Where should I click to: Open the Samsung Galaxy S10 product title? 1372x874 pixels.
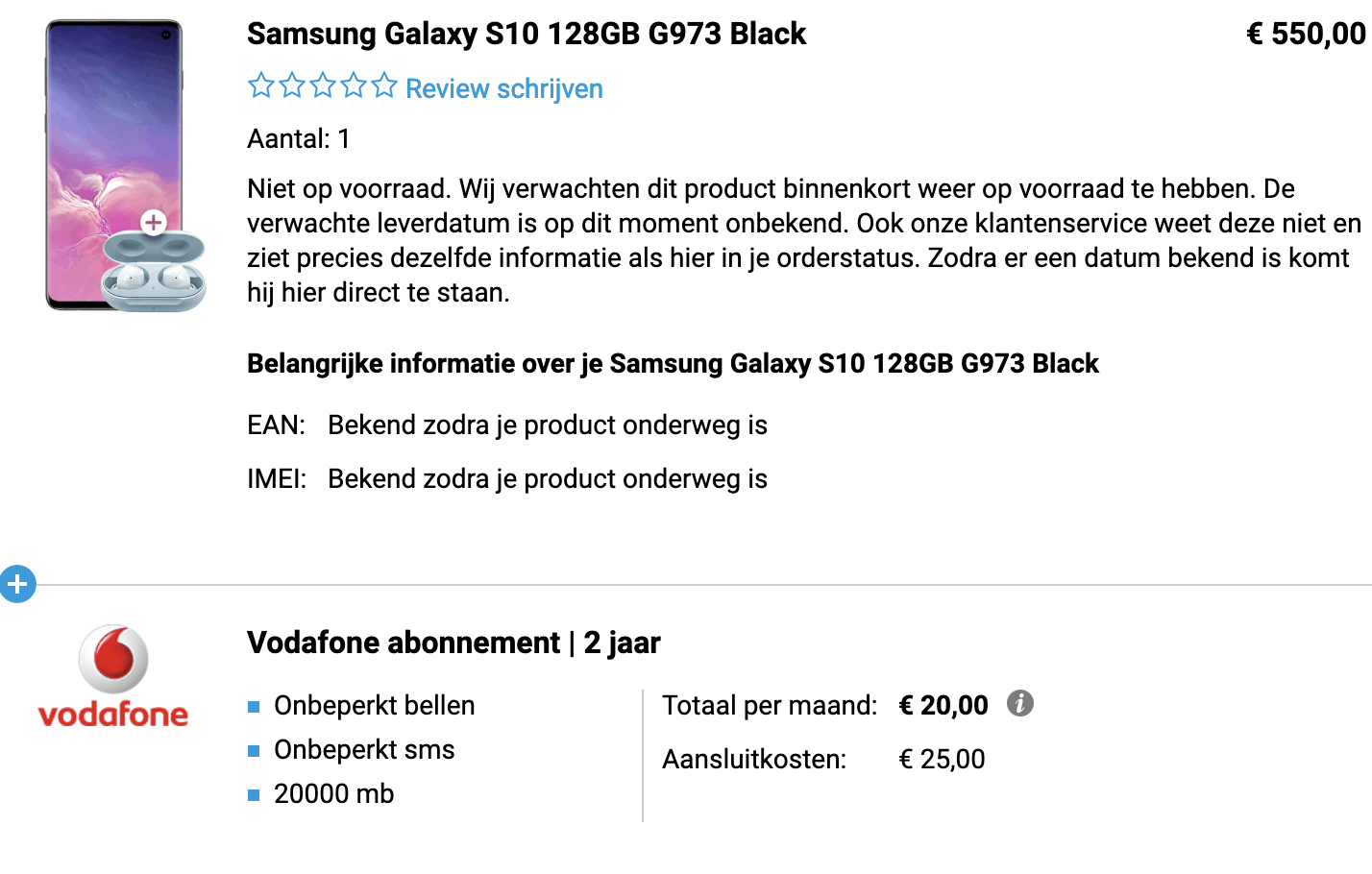527,34
